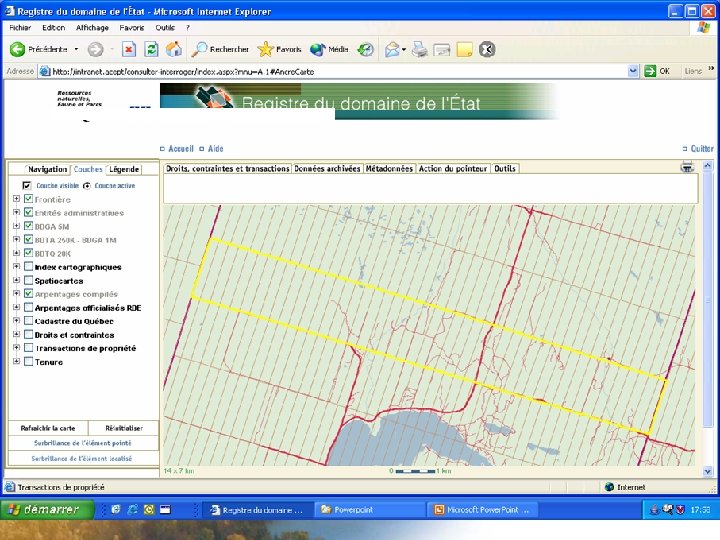Open Données archivées menu

pyautogui.click(x=327, y=169)
